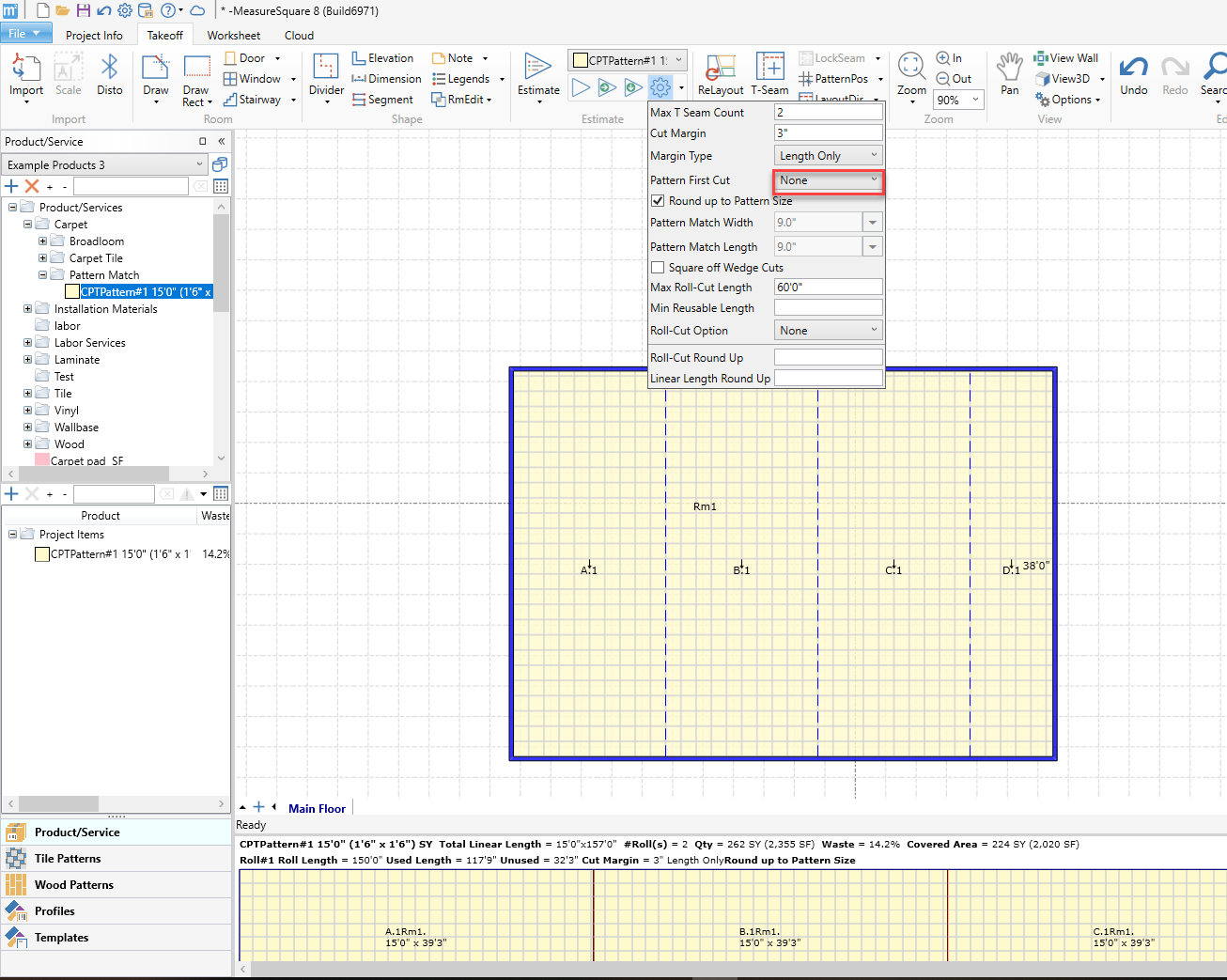Switch to the Worksheet tab

point(233,36)
